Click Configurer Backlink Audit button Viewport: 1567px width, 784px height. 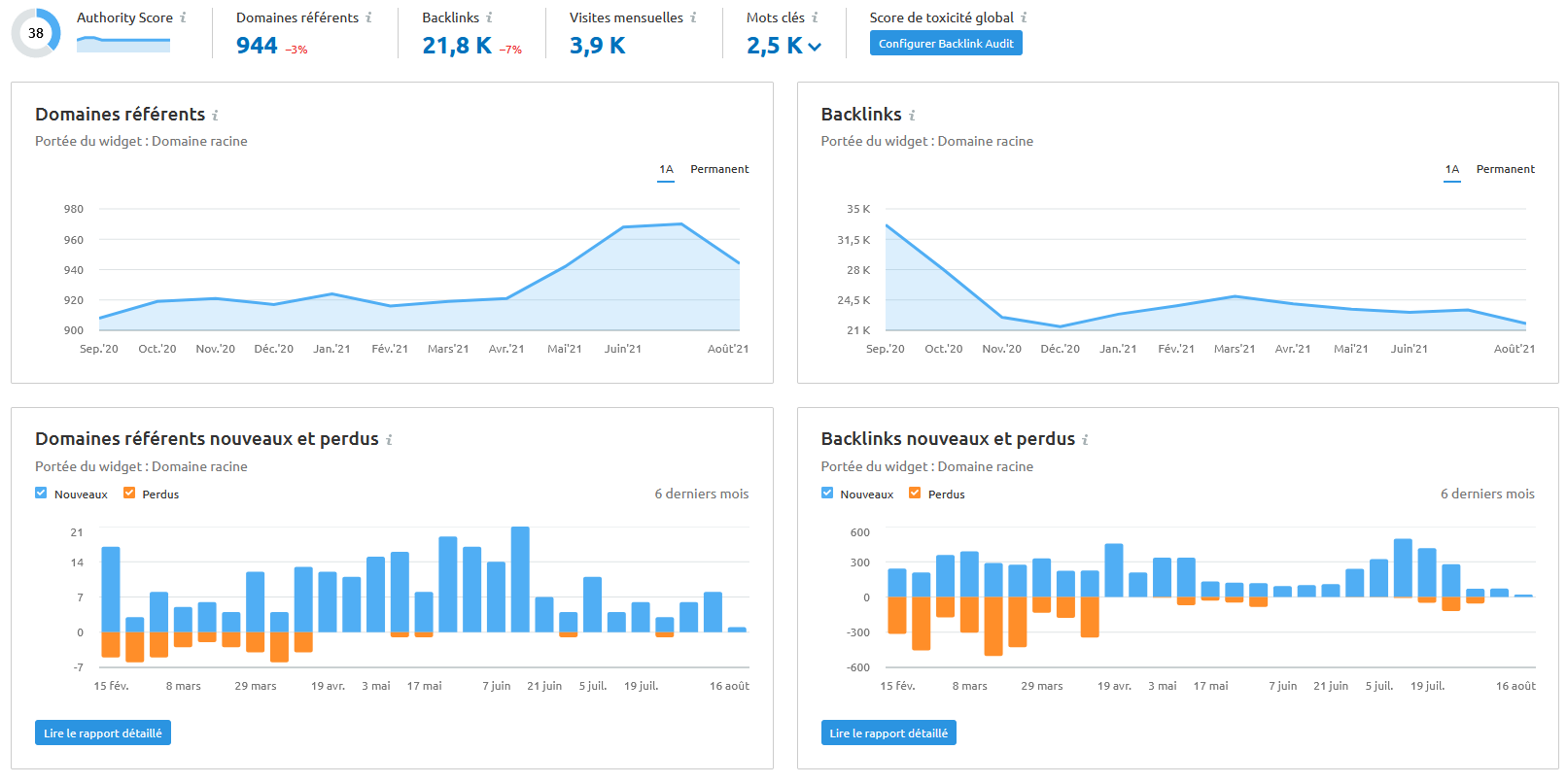coord(946,43)
